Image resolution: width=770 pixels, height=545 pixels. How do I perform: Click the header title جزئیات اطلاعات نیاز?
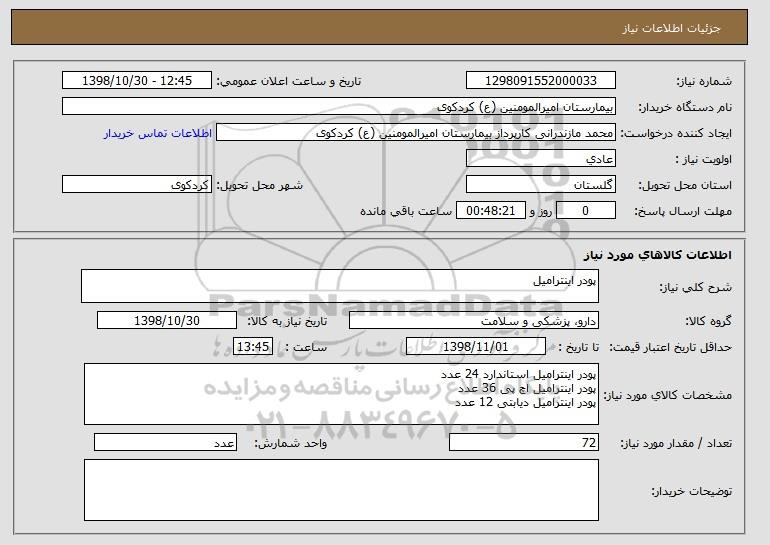coord(671,28)
